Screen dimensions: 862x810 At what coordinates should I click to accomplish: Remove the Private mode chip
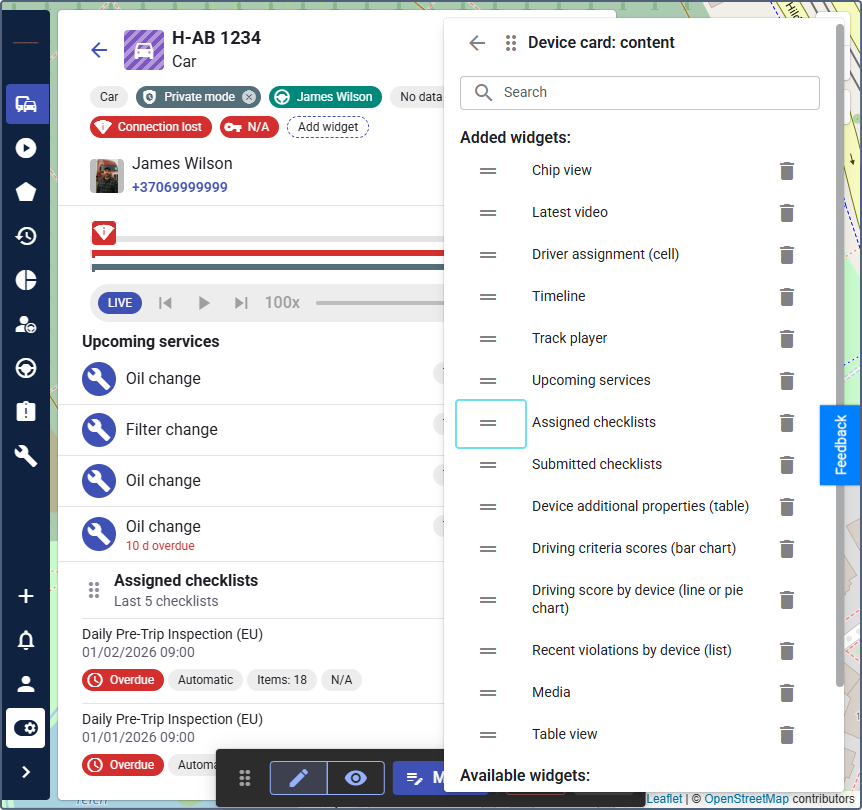(249, 97)
